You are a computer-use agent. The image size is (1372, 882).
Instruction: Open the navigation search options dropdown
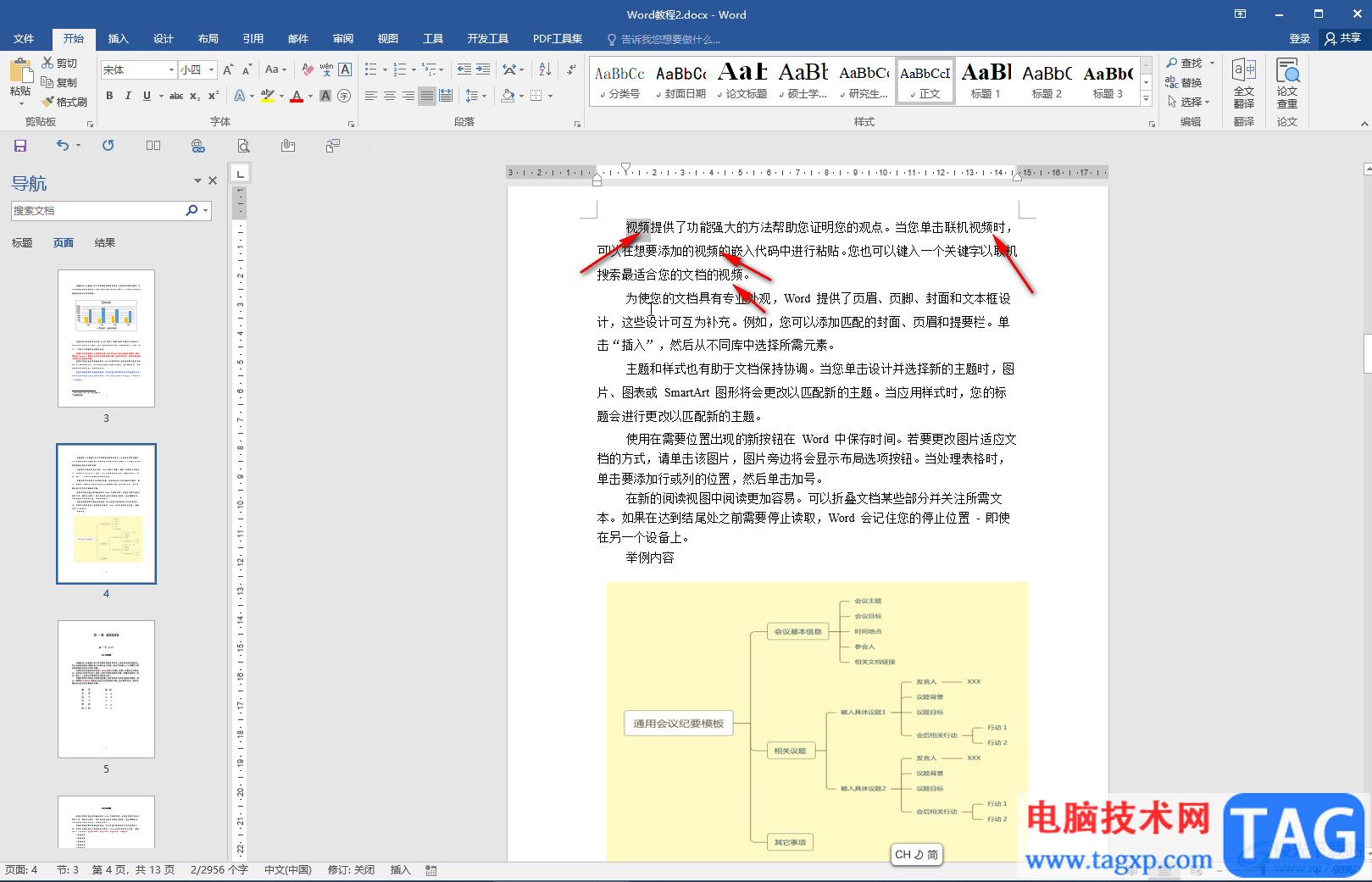click(206, 210)
